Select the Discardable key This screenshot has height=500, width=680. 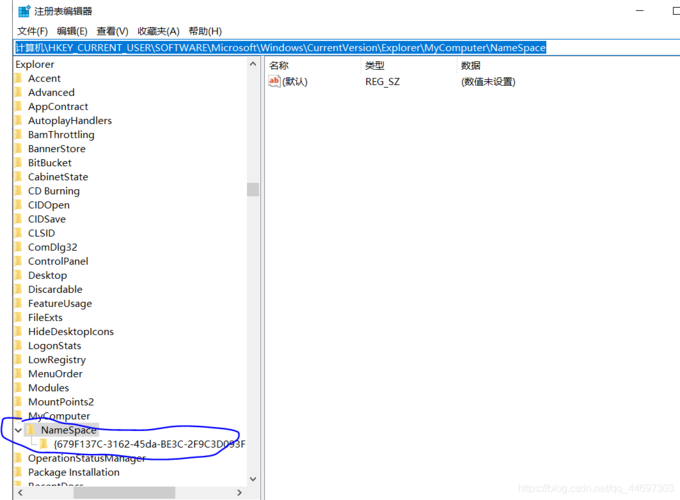click(x=55, y=289)
